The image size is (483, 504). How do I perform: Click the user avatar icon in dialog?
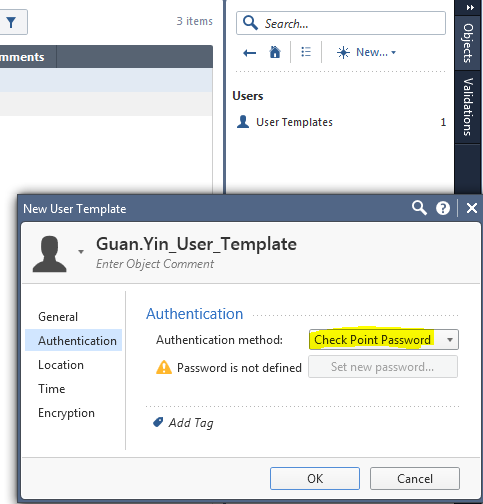point(50,254)
